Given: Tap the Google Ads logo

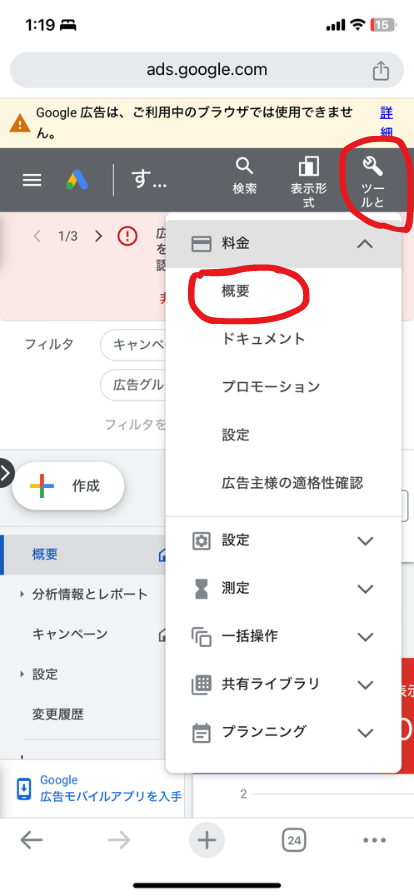Looking at the screenshot, I should tap(77, 180).
